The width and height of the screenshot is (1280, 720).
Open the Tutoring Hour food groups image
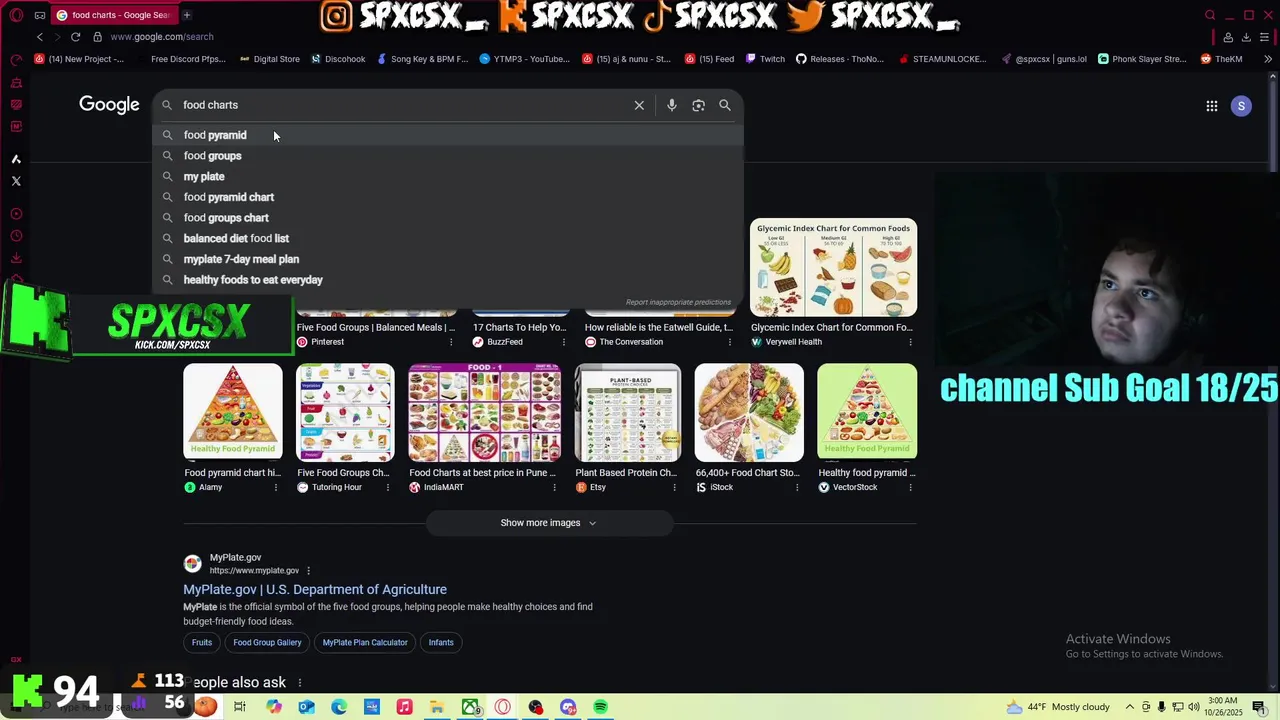pyautogui.click(x=345, y=412)
